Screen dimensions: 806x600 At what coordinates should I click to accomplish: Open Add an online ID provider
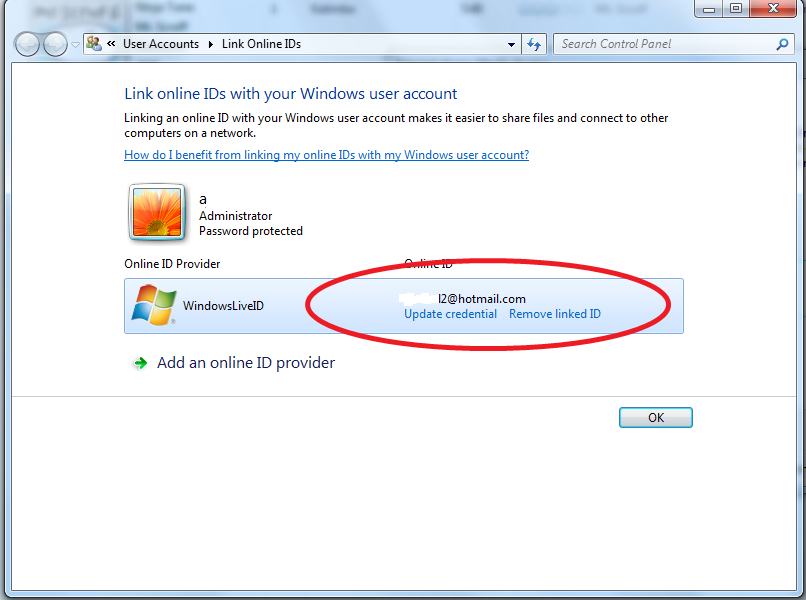pyautogui.click(x=246, y=363)
